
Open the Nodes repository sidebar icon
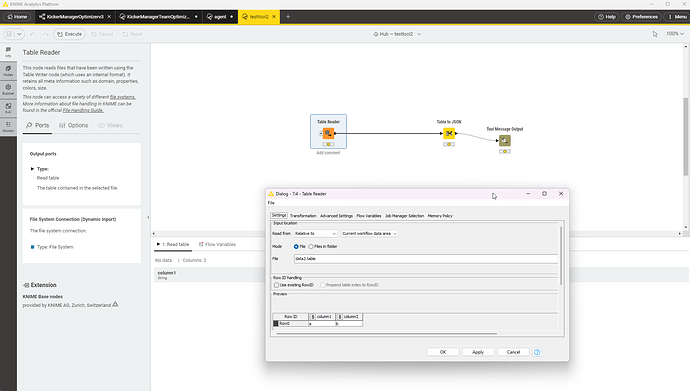coord(8,70)
